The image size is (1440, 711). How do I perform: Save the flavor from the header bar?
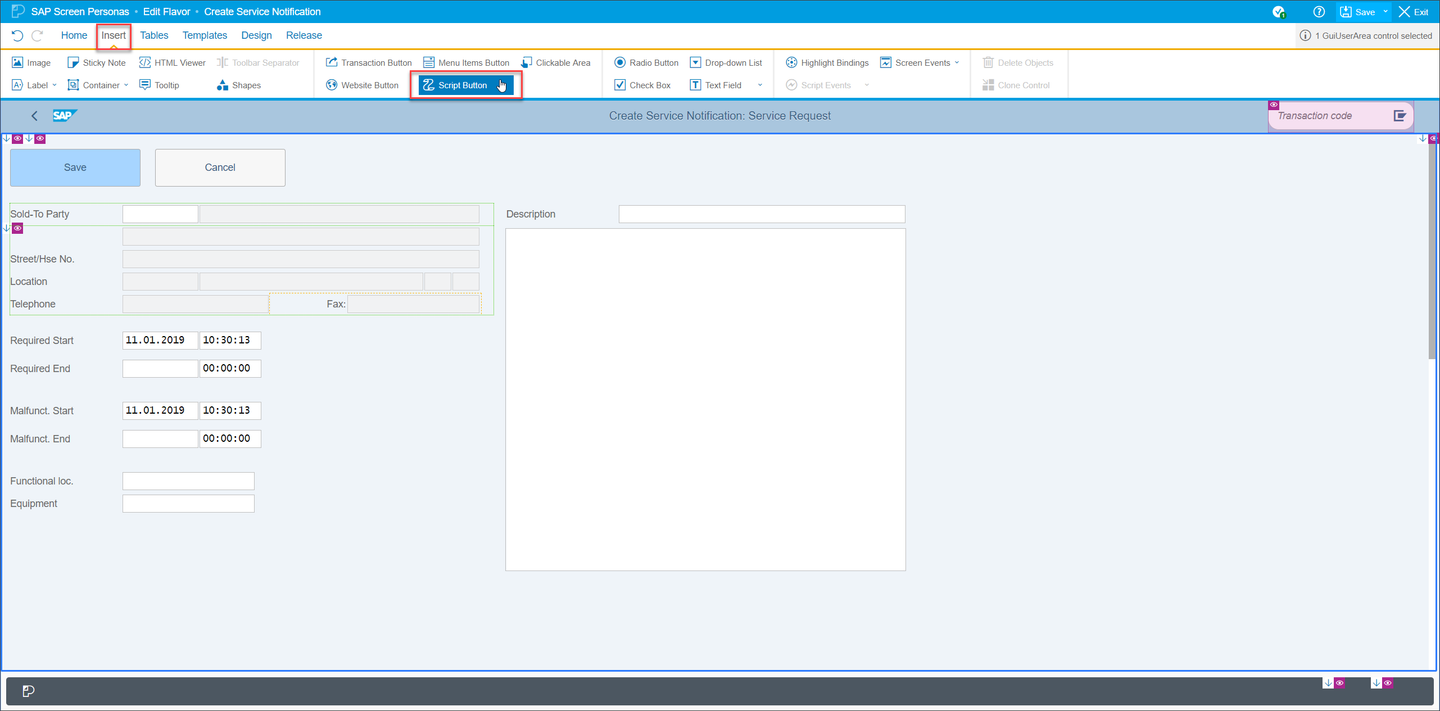(1358, 12)
